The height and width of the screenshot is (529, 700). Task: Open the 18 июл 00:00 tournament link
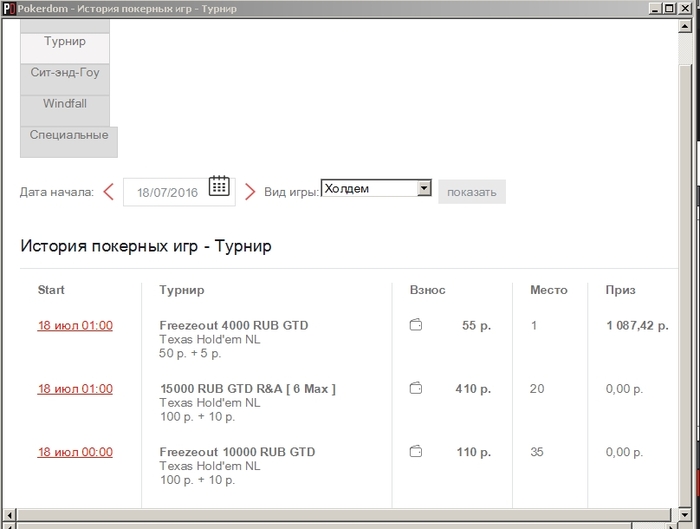75,452
